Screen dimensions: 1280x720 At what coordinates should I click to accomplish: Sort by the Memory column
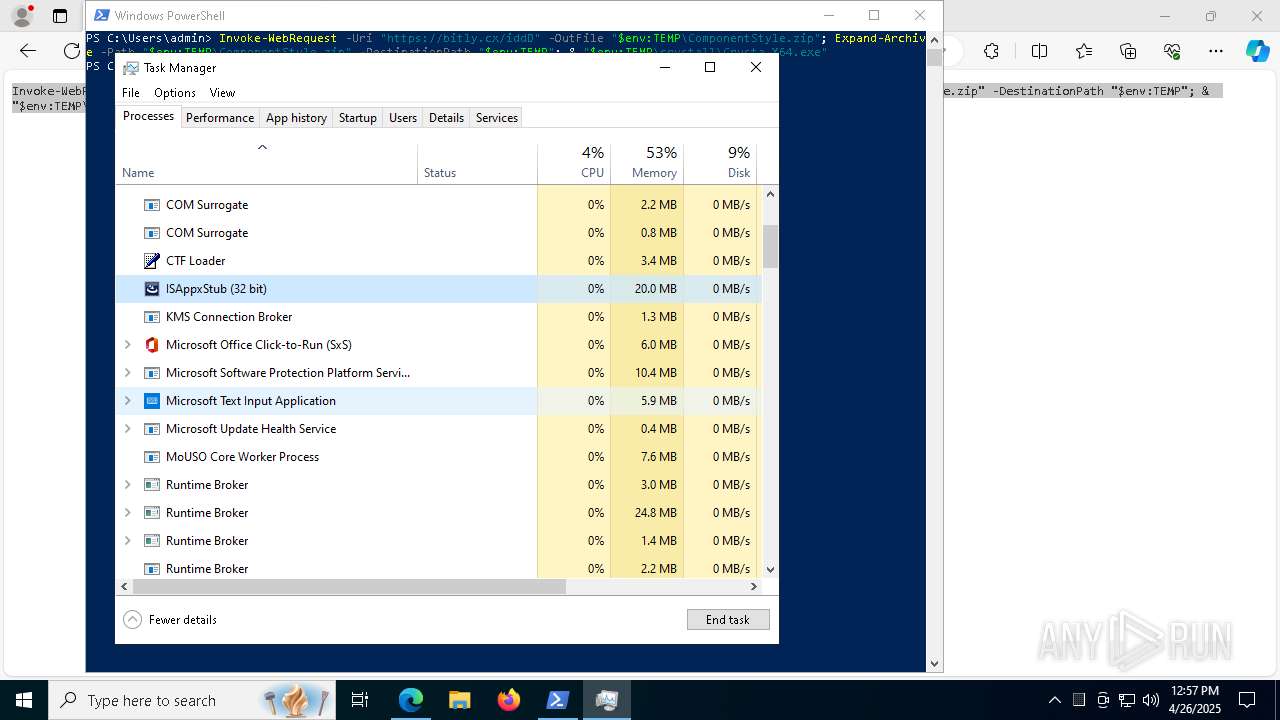tap(647, 164)
